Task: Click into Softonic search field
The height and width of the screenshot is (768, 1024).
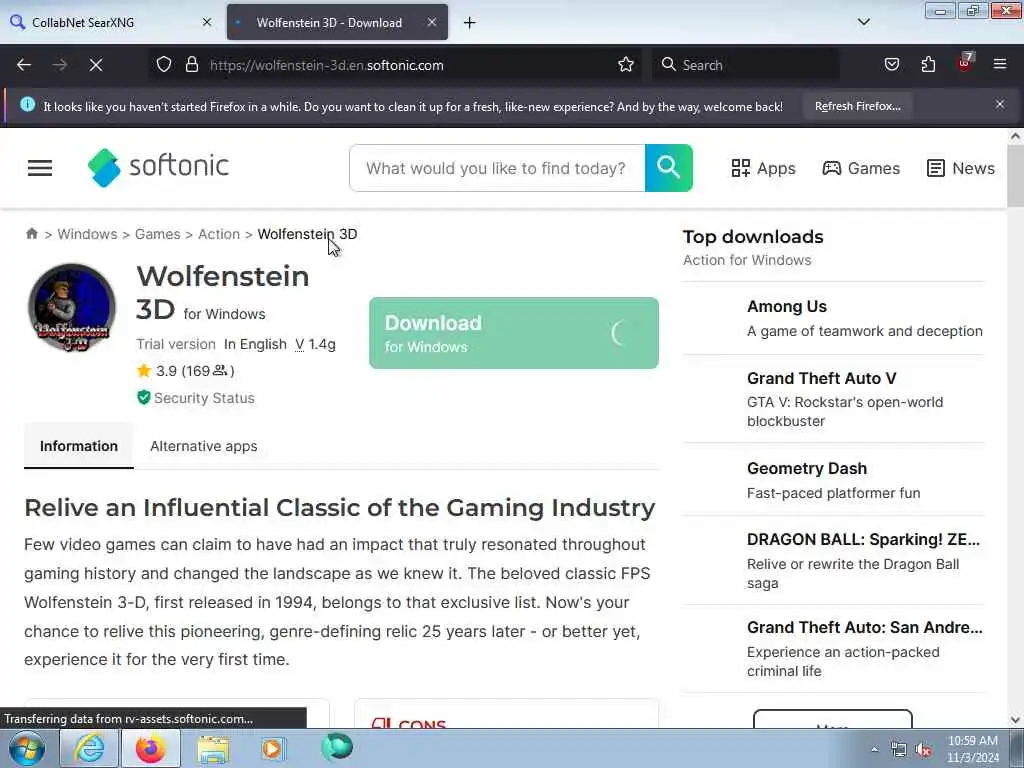Action: tap(497, 168)
